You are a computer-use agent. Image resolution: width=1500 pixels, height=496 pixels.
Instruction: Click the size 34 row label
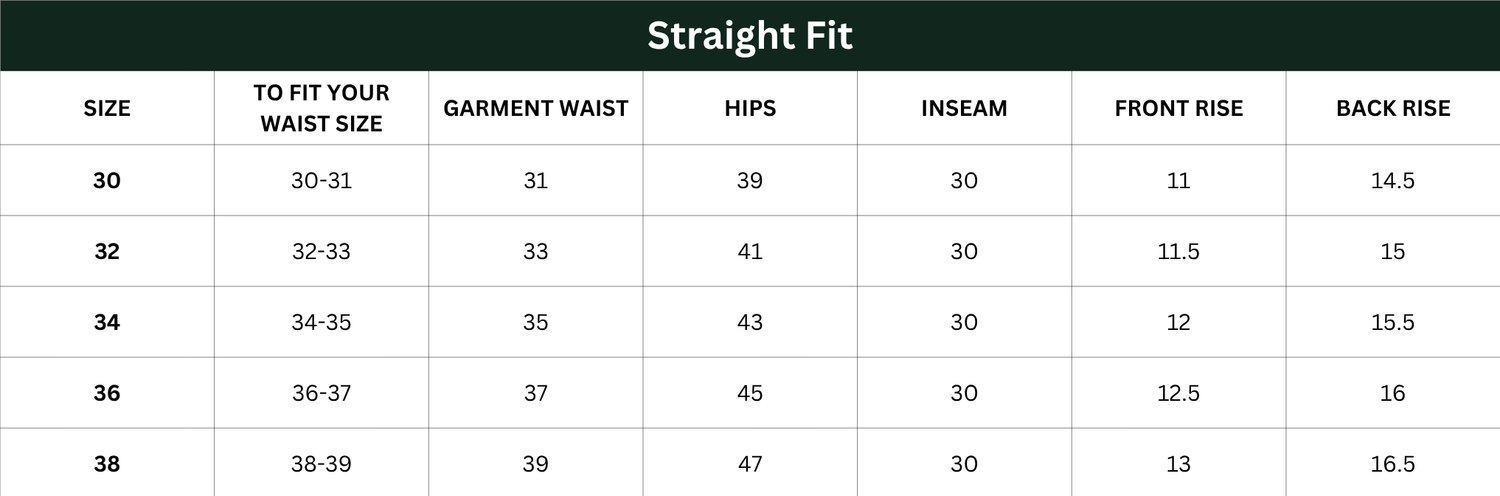pyautogui.click(x=107, y=323)
